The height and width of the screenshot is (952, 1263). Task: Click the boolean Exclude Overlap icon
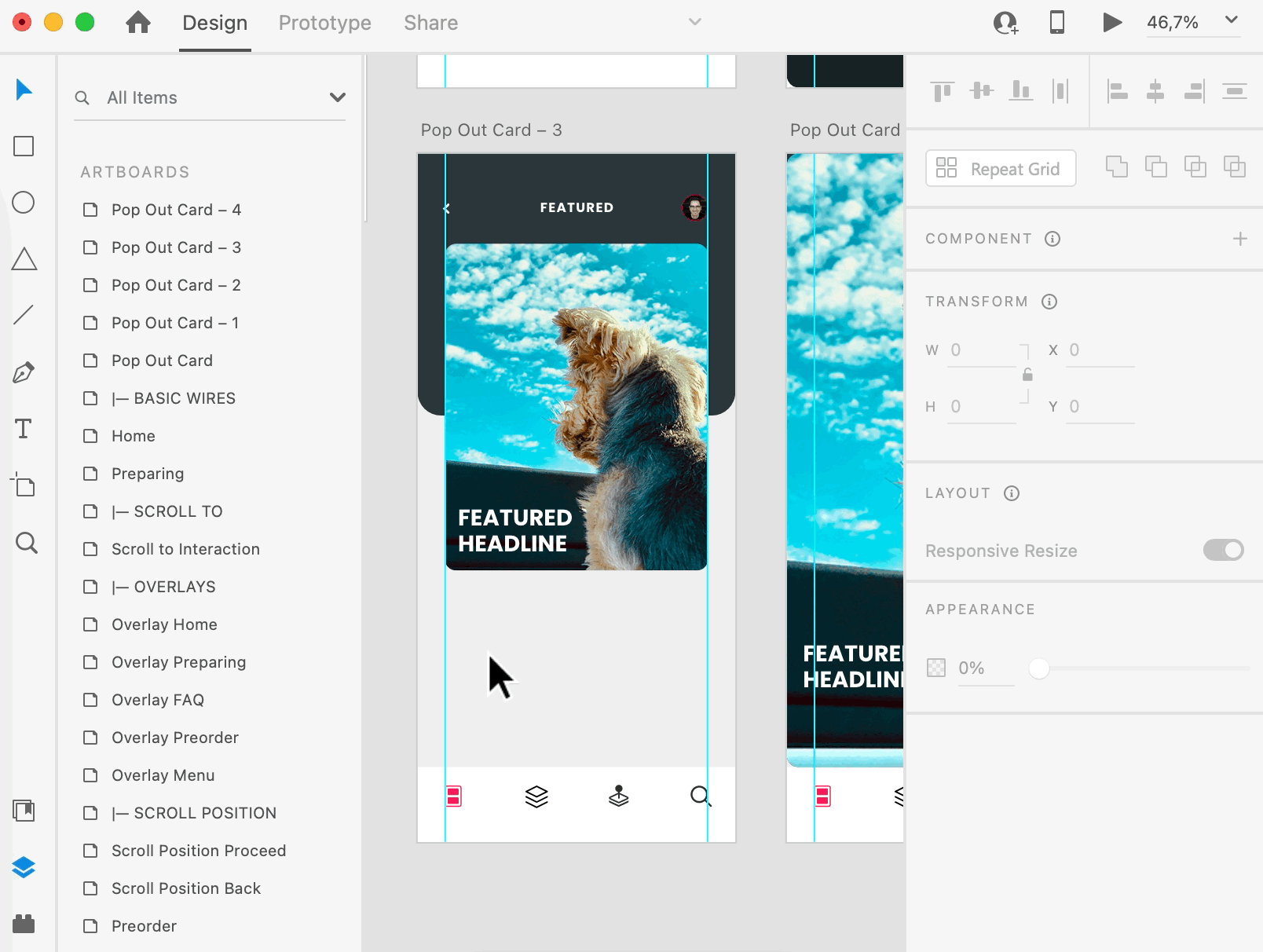[1235, 167]
